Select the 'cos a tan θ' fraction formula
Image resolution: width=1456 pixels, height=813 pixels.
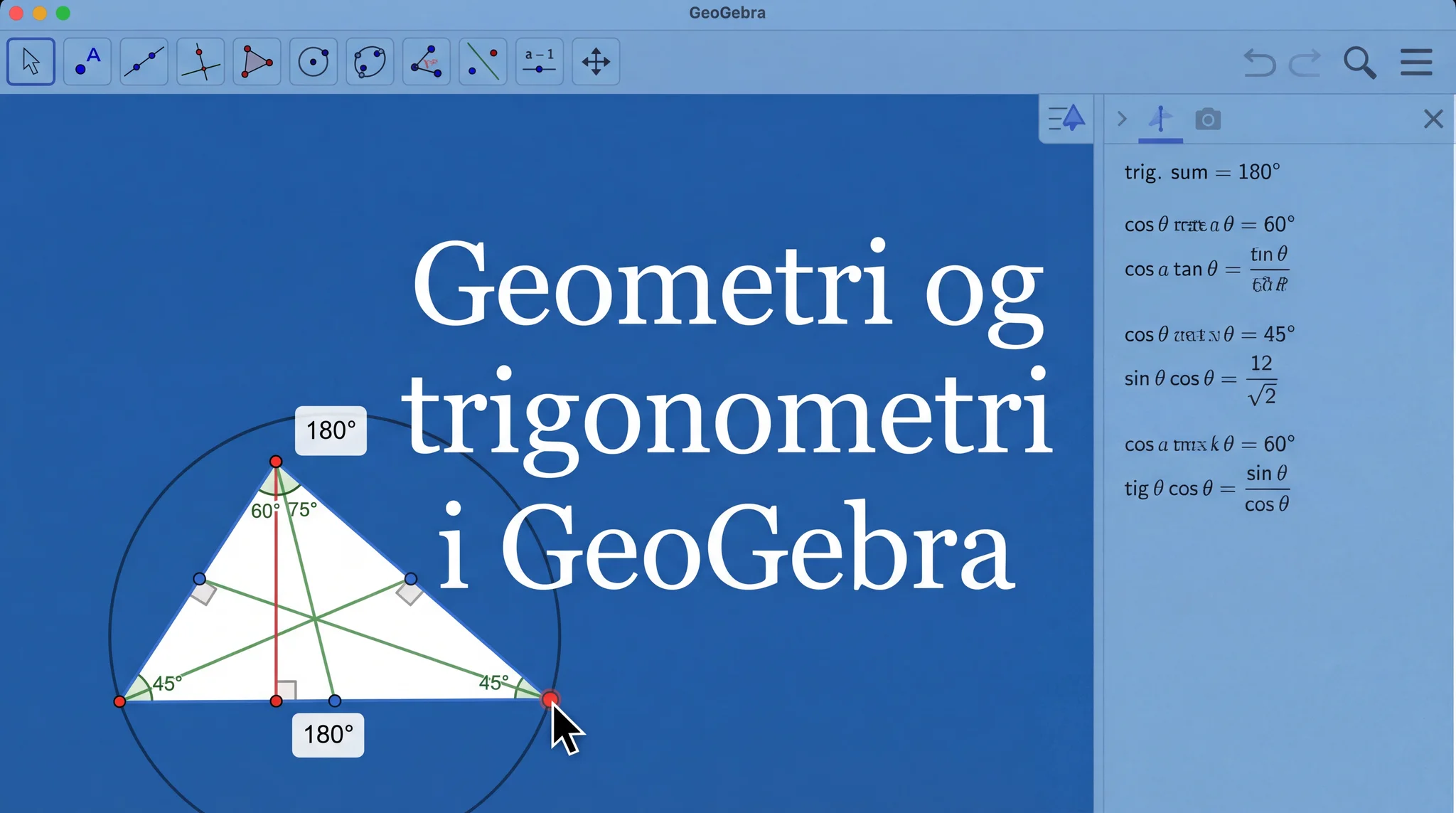[1206, 270]
